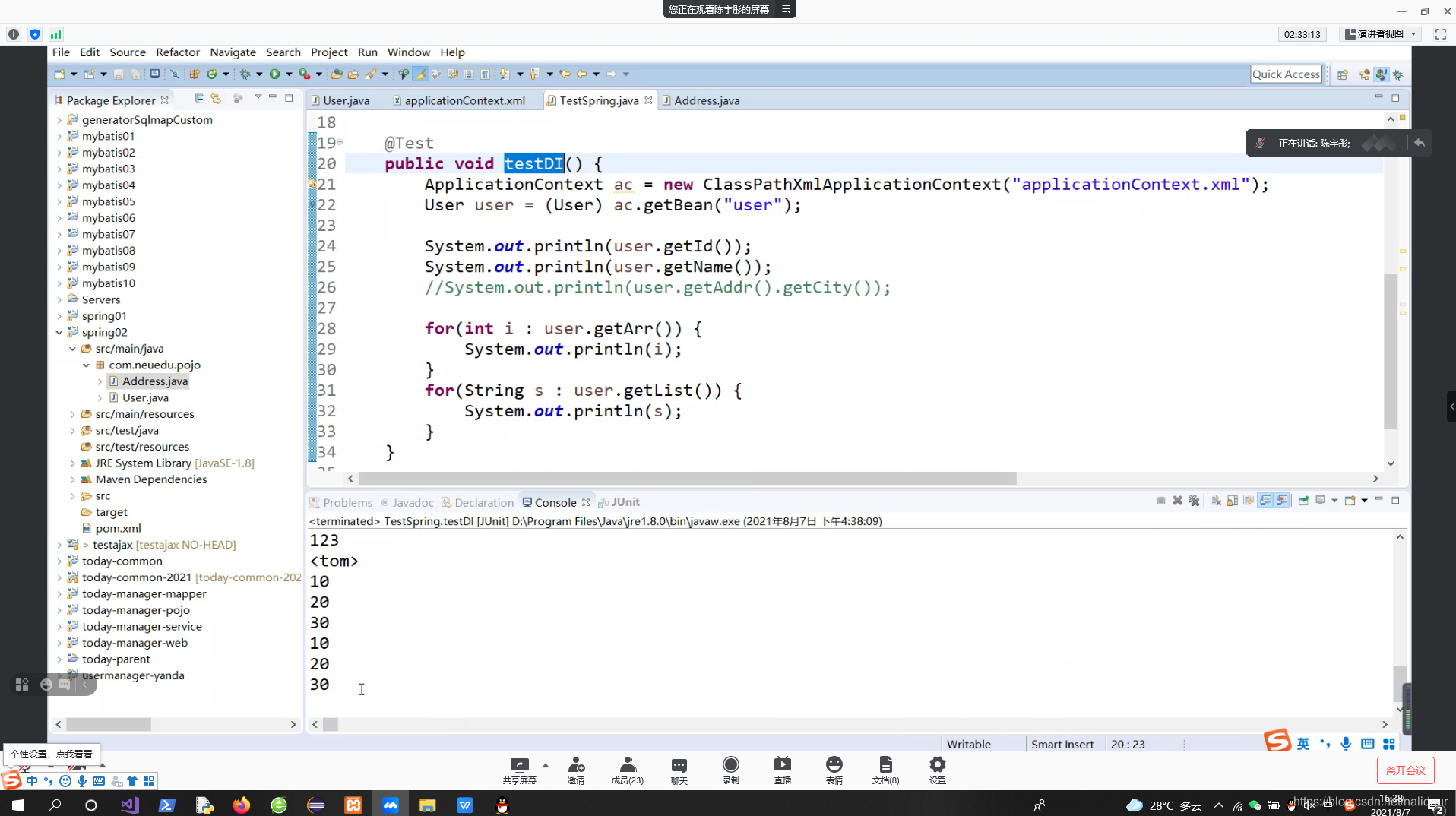This screenshot has height=816, width=1456.
Task: Toggle Mark Occurrences highlighter
Action: pos(420,74)
